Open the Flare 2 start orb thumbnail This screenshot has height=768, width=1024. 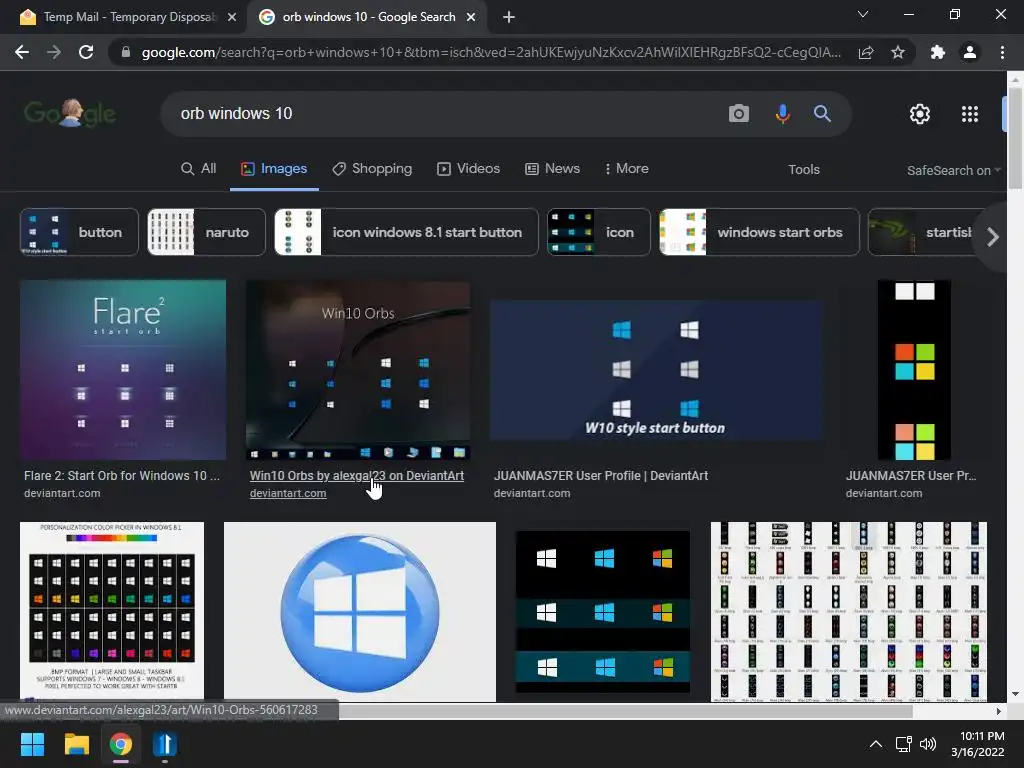[123, 370]
